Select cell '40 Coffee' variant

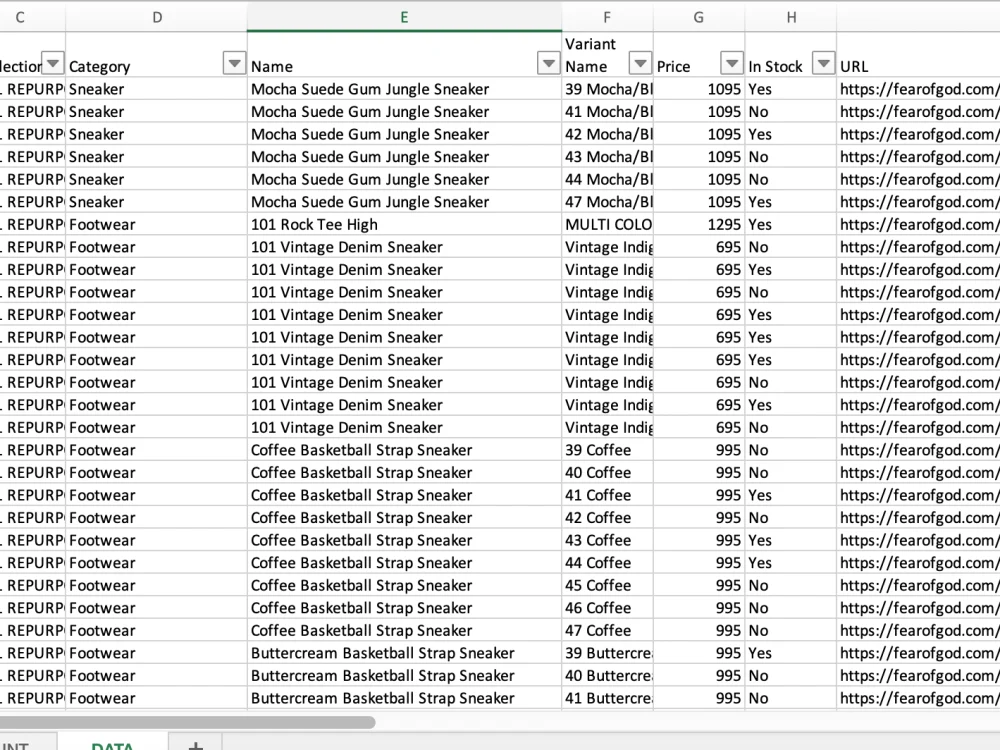click(x=608, y=473)
